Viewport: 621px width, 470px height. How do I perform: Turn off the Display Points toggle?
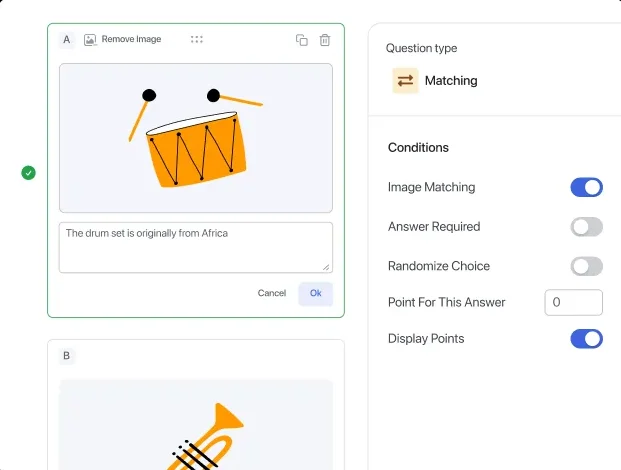586,339
